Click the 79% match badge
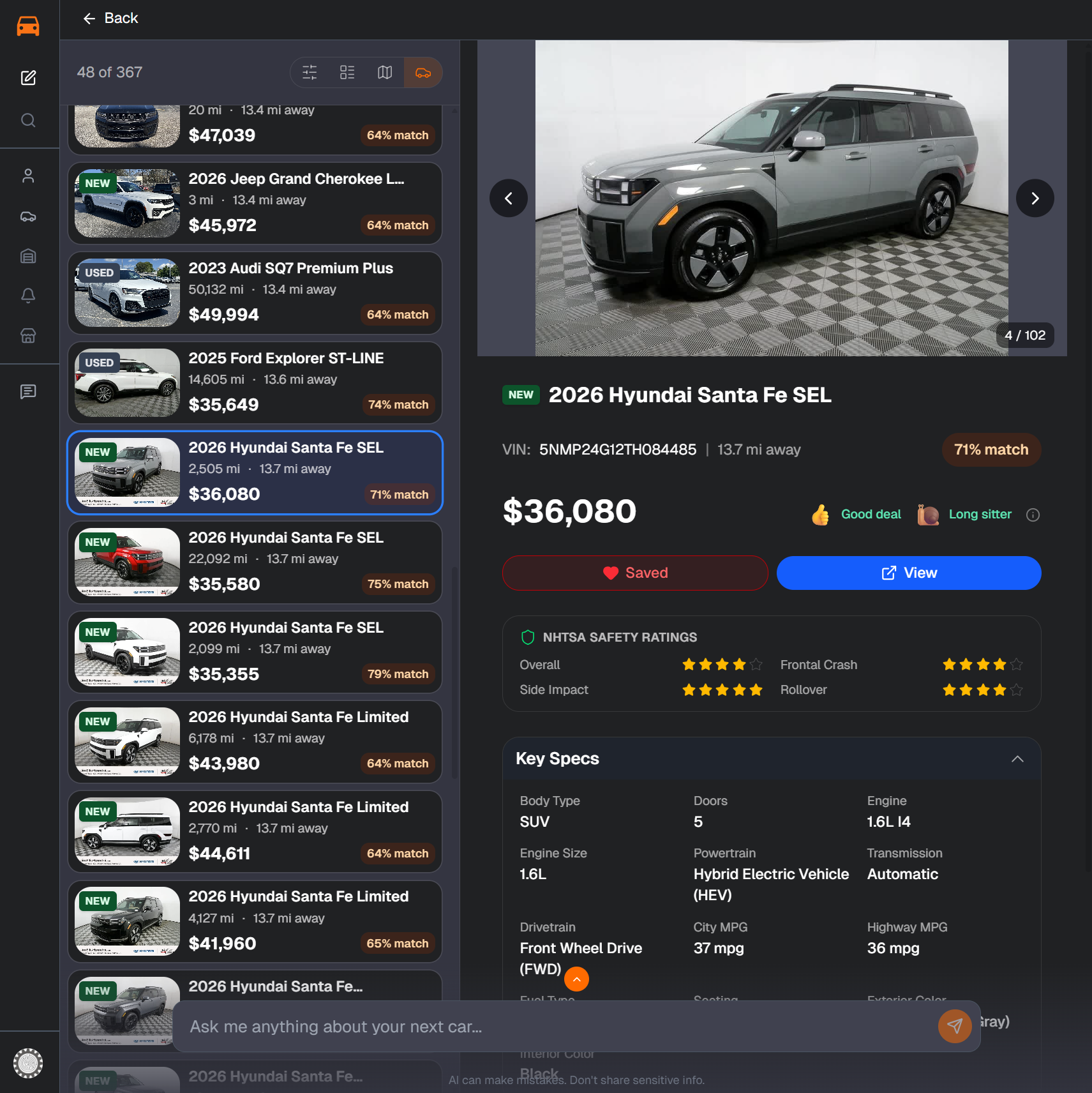This screenshot has width=1092, height=1093. point(398,674)
